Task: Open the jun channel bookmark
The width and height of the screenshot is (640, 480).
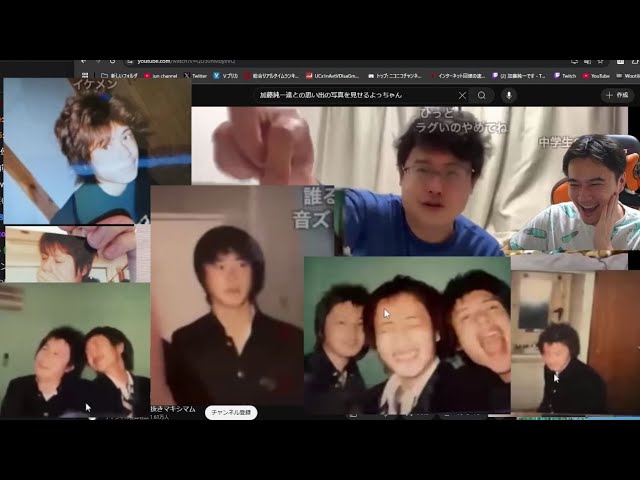Action: point(161,76)
